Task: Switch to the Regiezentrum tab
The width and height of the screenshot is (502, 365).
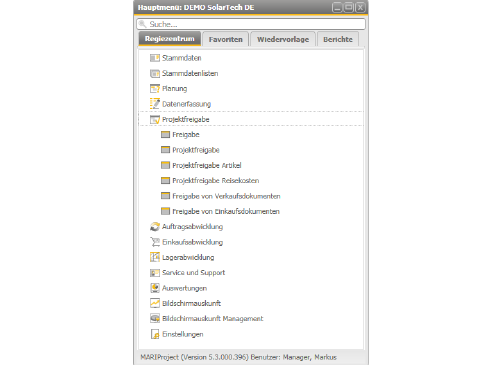Action: (170, 39)
